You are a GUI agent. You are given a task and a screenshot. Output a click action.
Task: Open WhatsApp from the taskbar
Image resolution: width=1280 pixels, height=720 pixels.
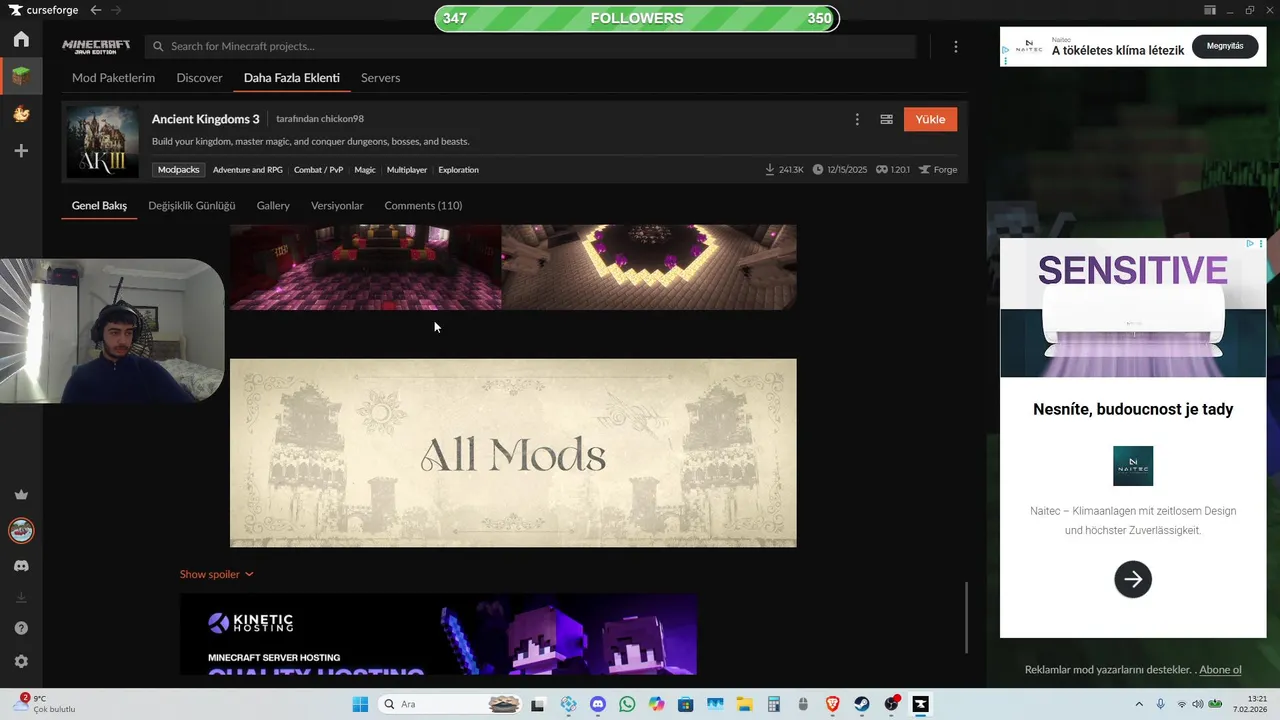[627, 704]
